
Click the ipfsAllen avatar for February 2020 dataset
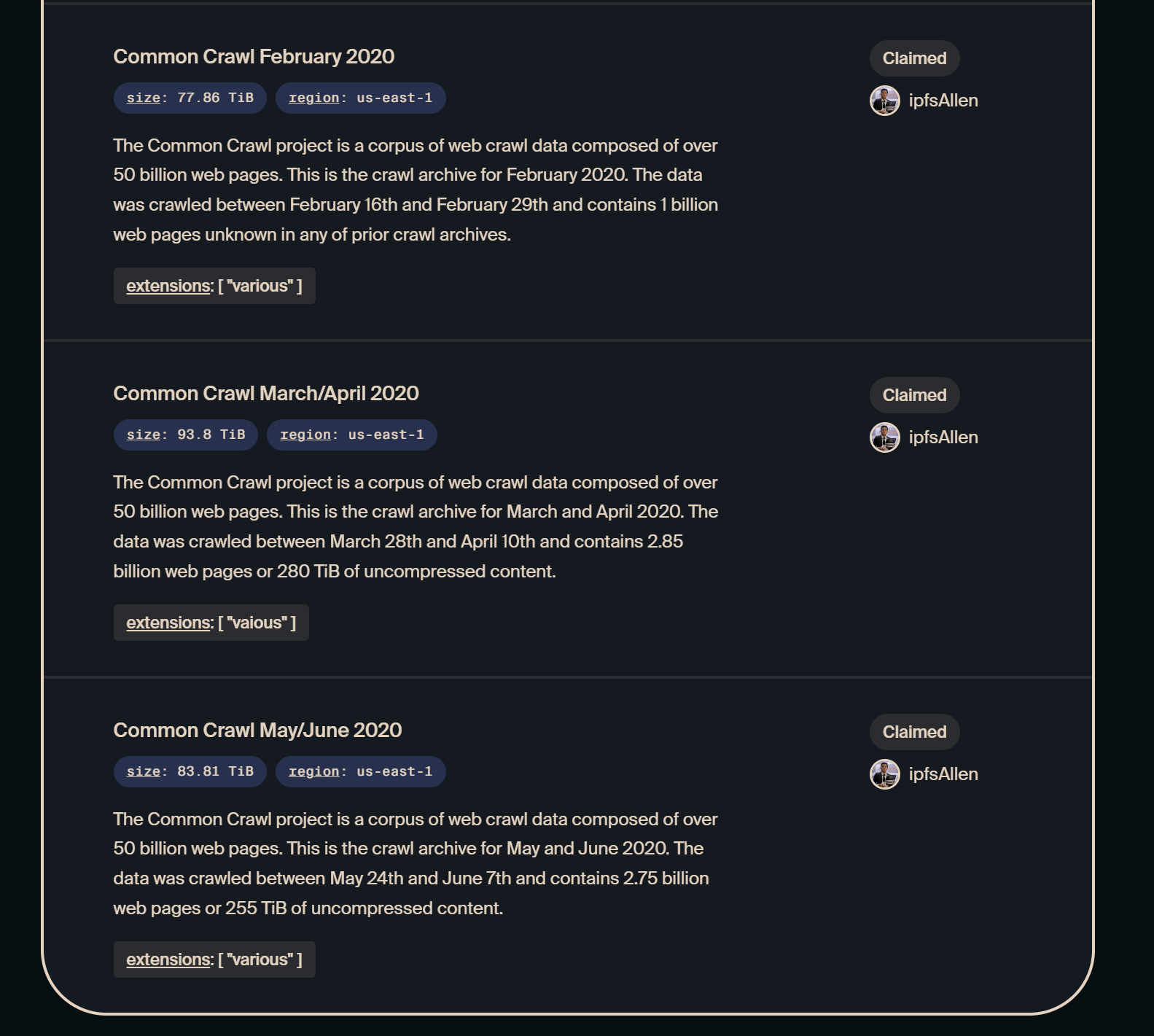884,100
